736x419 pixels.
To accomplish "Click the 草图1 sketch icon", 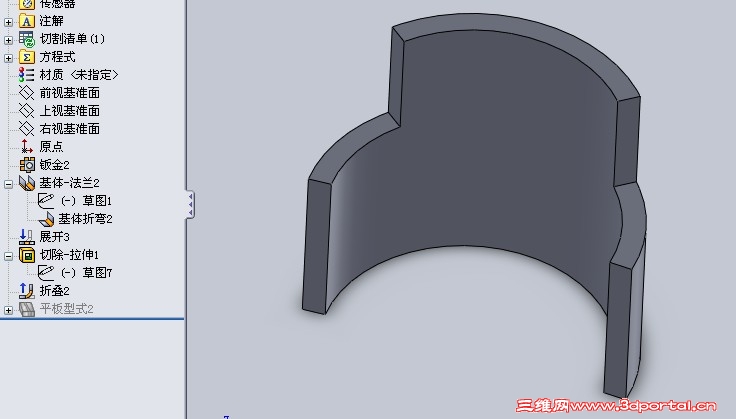I will click(x=46, y=200).
